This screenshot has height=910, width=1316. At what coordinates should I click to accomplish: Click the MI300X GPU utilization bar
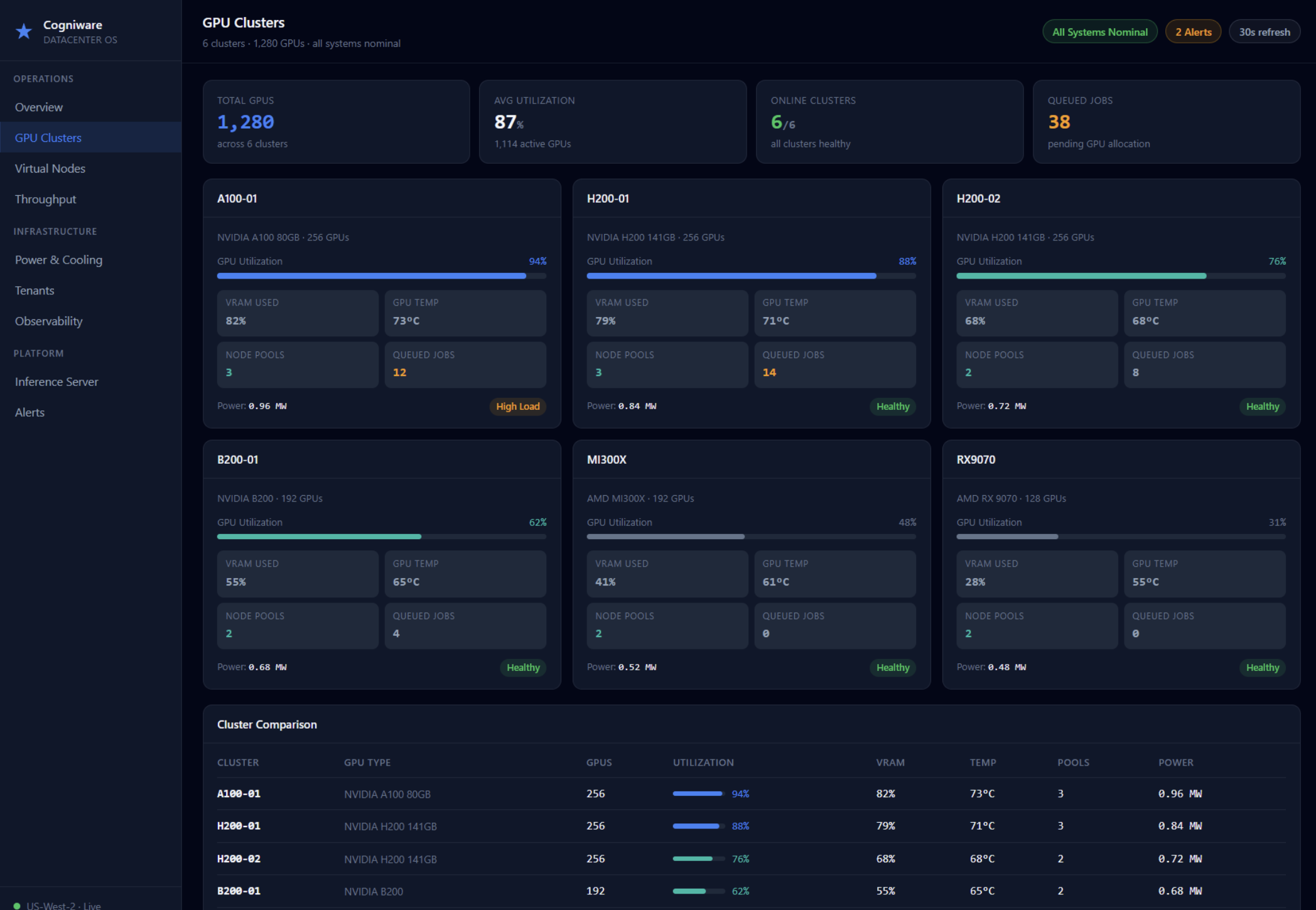point(751,537)
